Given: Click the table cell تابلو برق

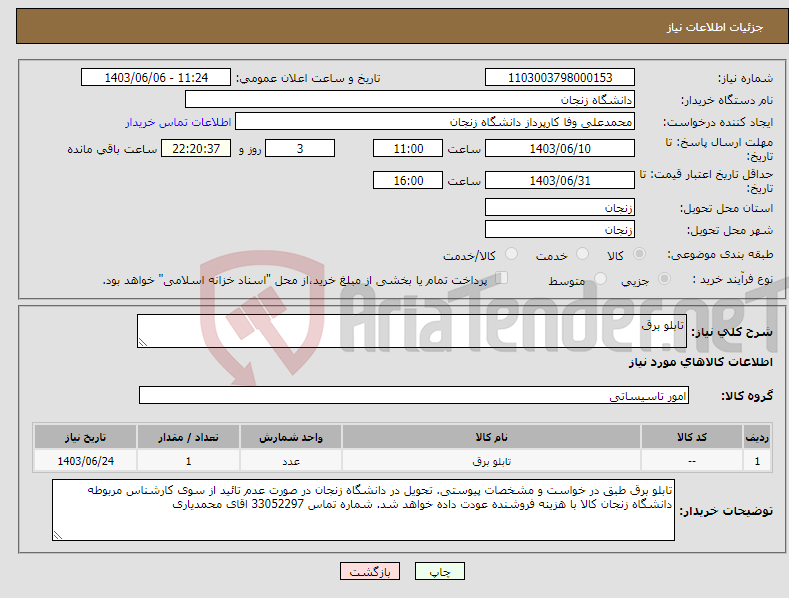Looking at the screenshot, I should [491, 461].
